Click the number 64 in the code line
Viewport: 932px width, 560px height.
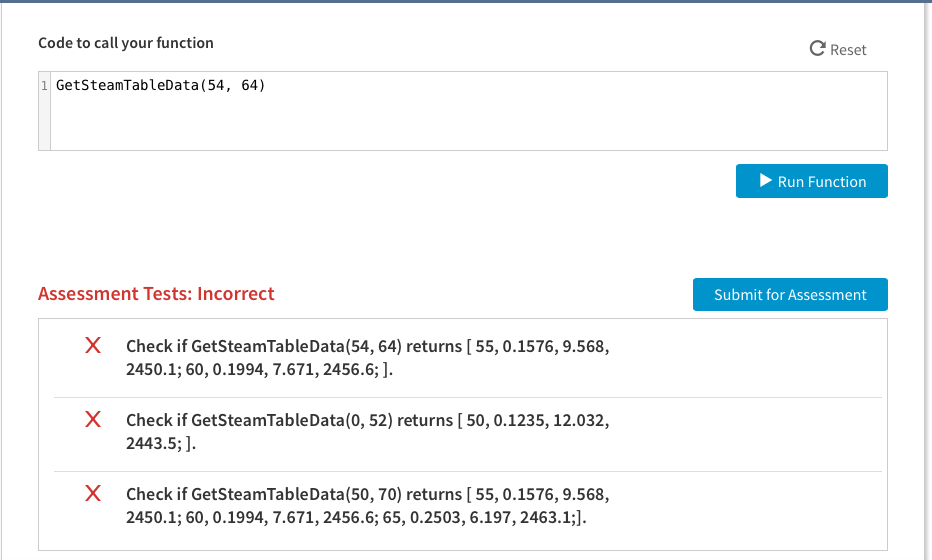pos(249,86)
